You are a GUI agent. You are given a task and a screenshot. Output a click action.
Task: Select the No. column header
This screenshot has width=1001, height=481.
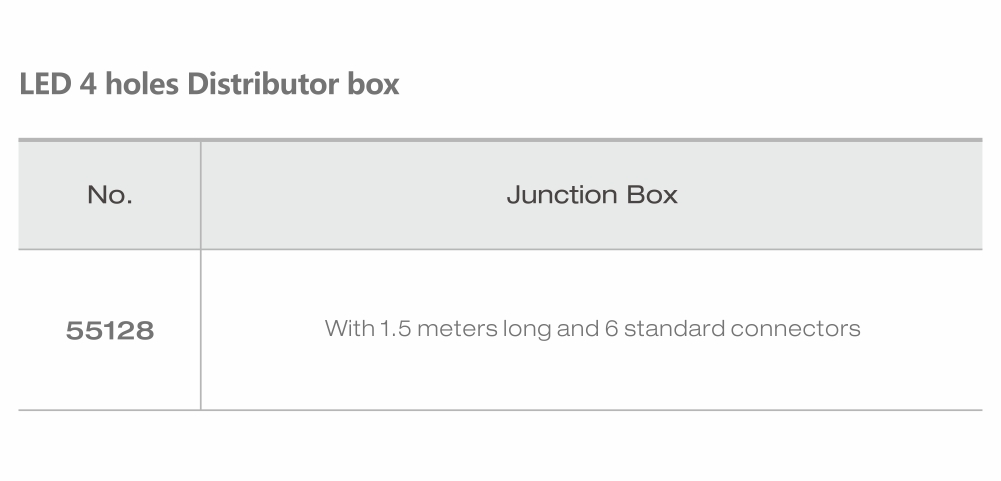(x=110, y=195)
